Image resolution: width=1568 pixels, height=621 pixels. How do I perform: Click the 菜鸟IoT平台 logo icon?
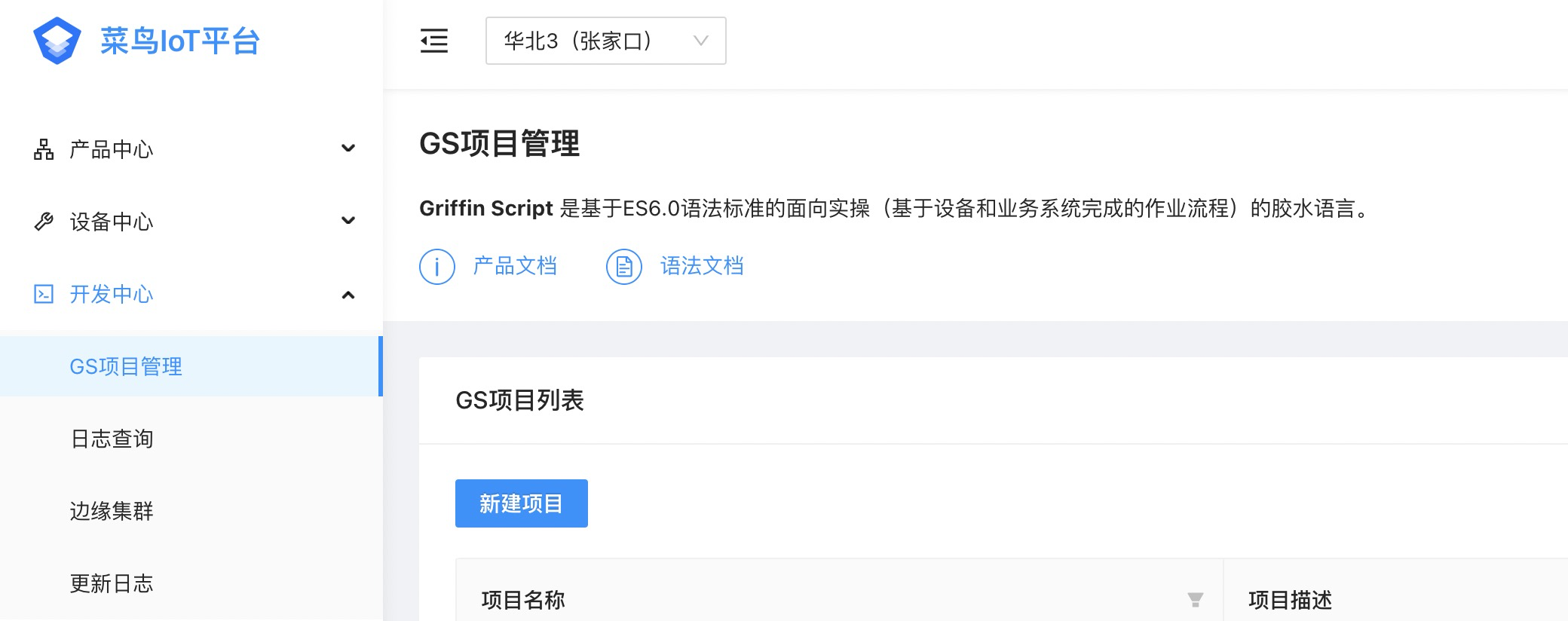57,41
